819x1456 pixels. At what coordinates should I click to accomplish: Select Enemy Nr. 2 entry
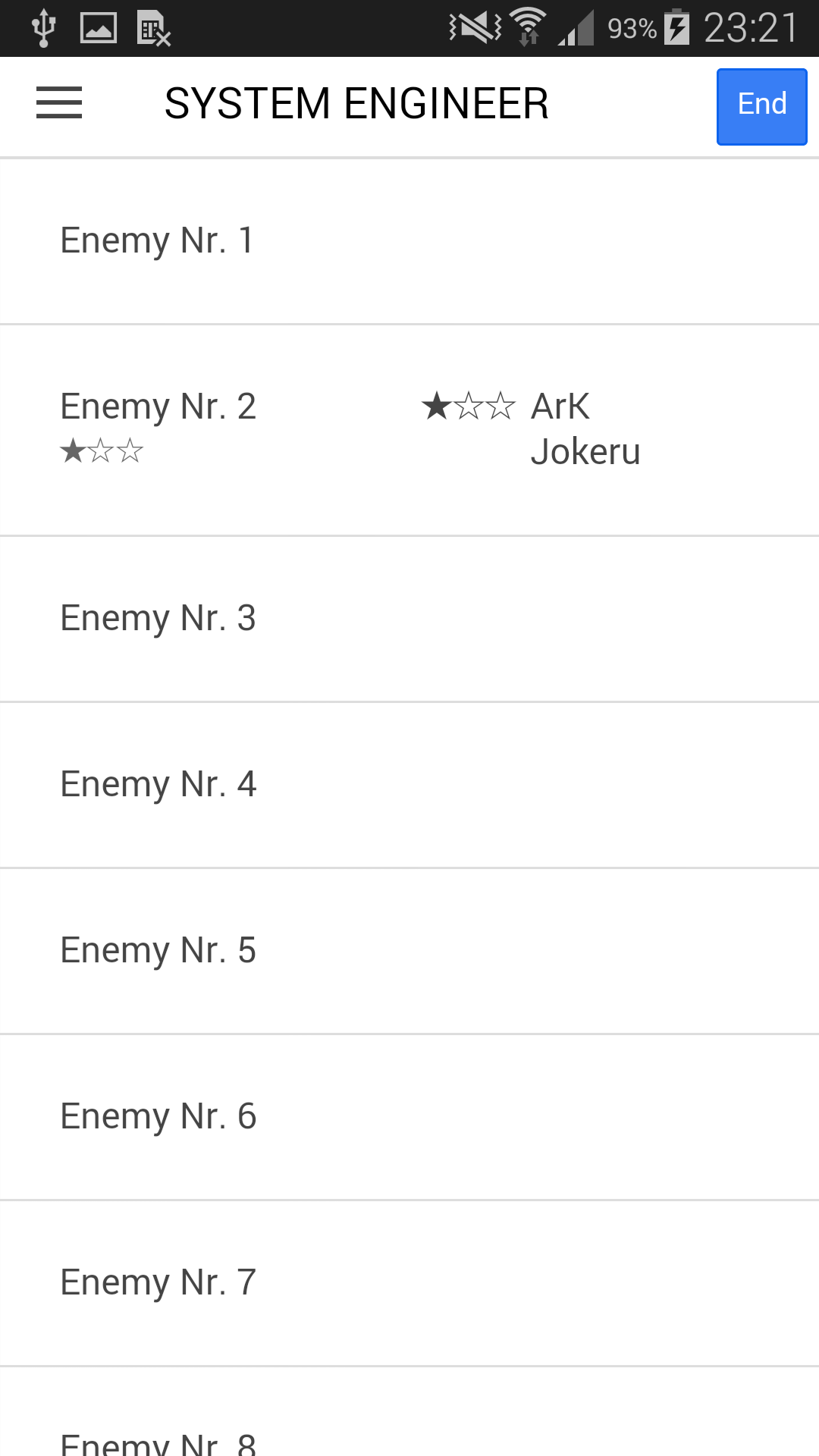[x=409, y=431]
